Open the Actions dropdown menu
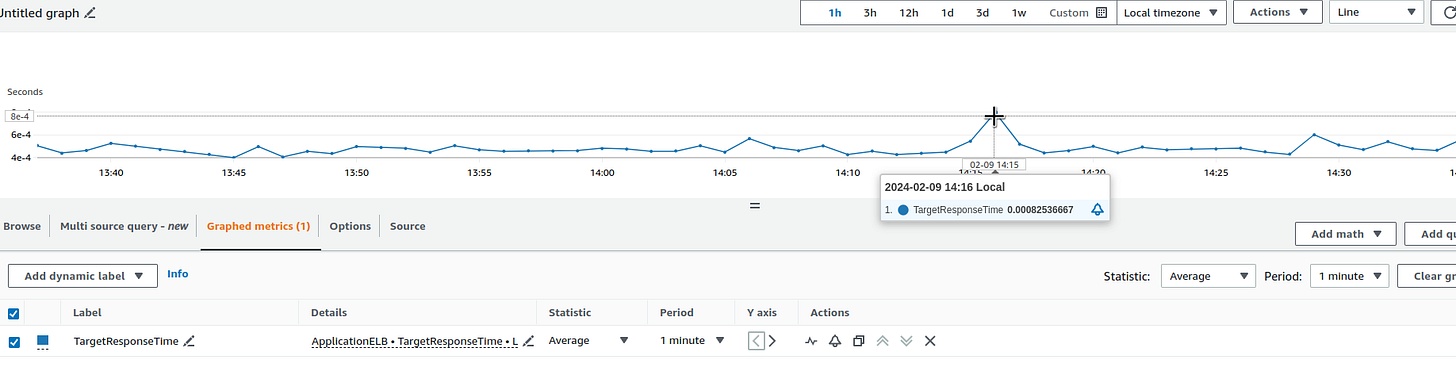Image resolution: width=1456 pixels, height=374 pixels. [x=1277, y=12]
